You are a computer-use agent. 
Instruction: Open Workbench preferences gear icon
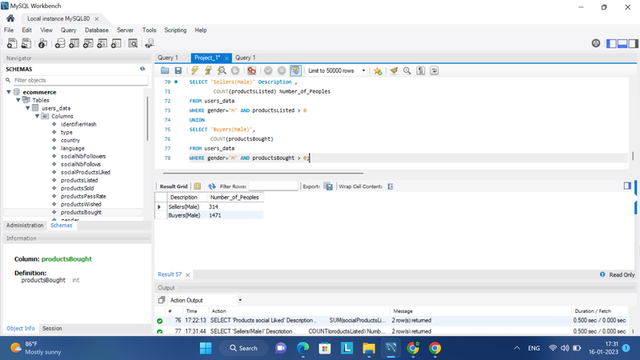pyautogui.click(x=596, y=43)
